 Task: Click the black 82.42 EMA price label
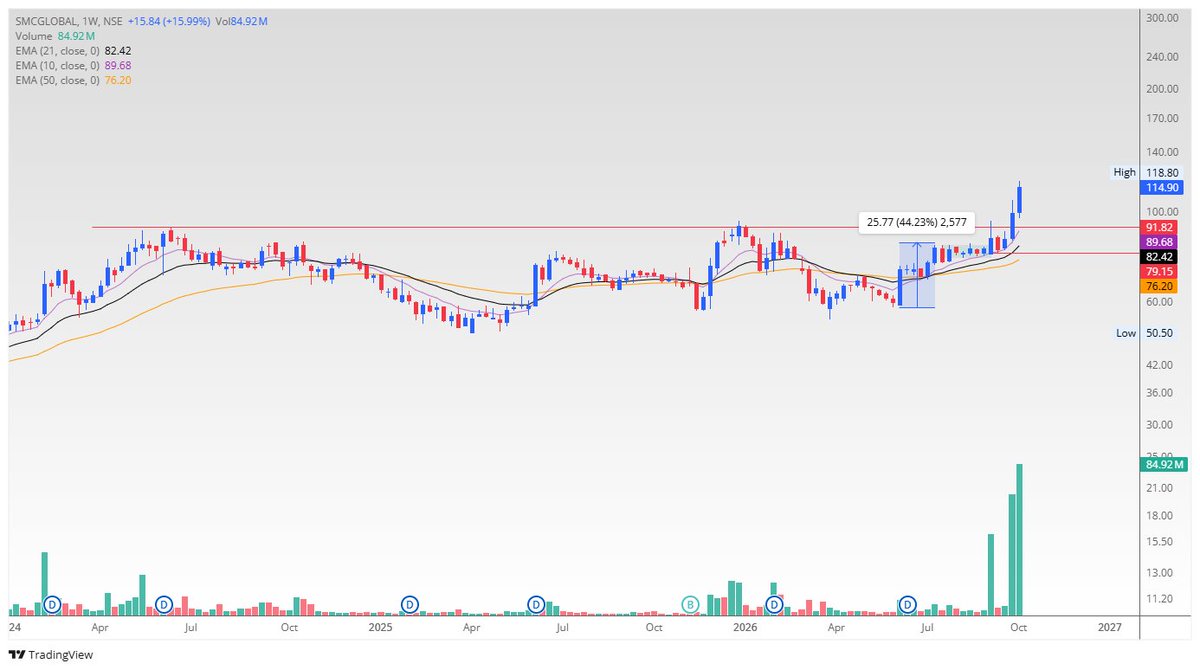(1161, 257)
